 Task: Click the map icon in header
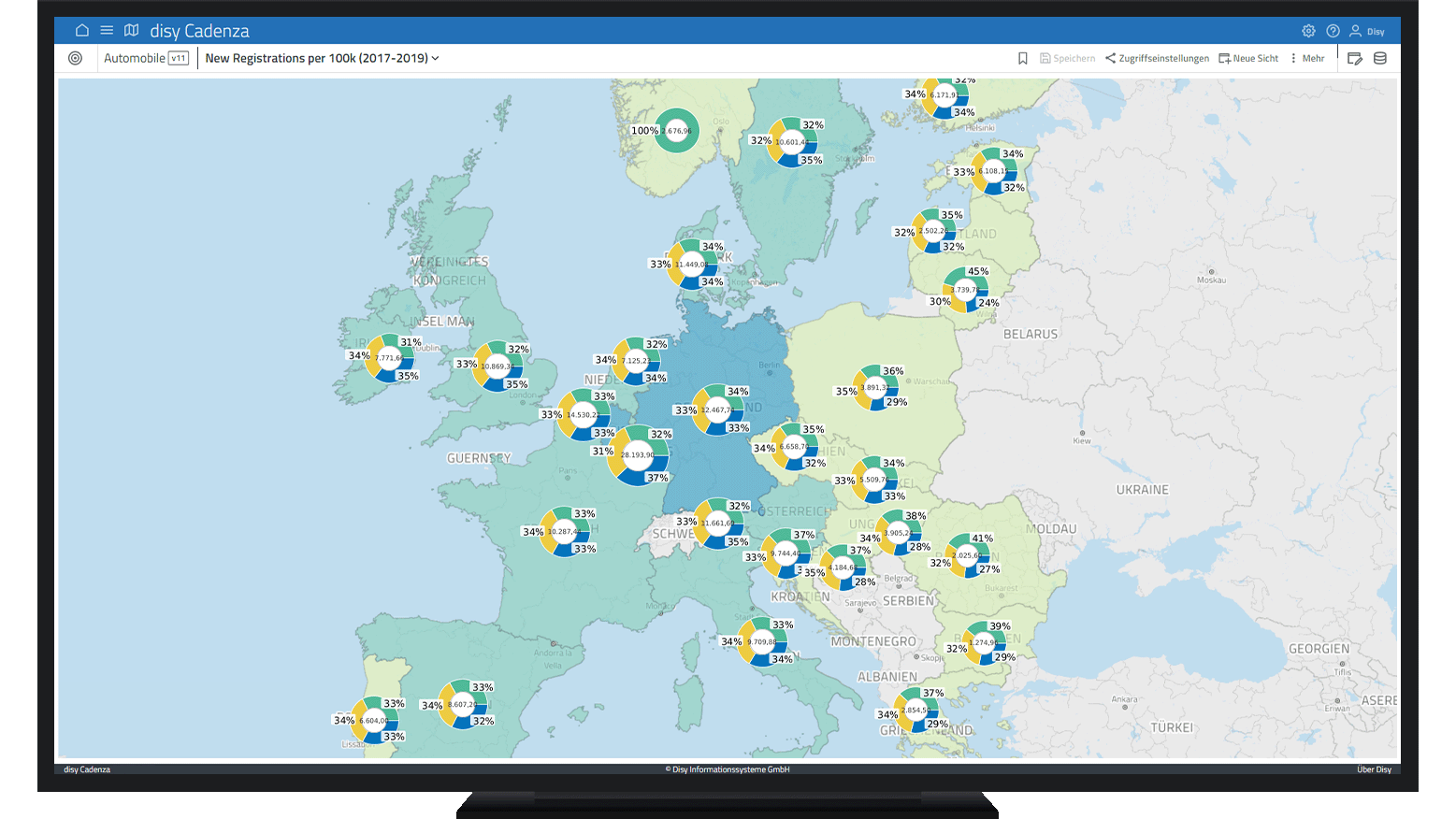[132, 31]
